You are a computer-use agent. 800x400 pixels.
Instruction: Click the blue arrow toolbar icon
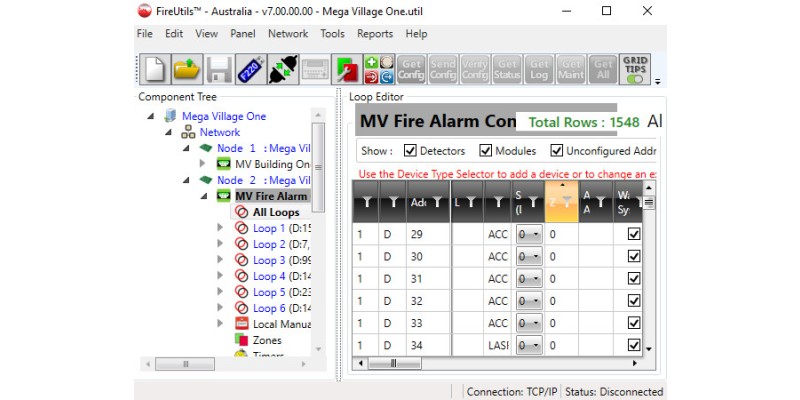[387, 77]
